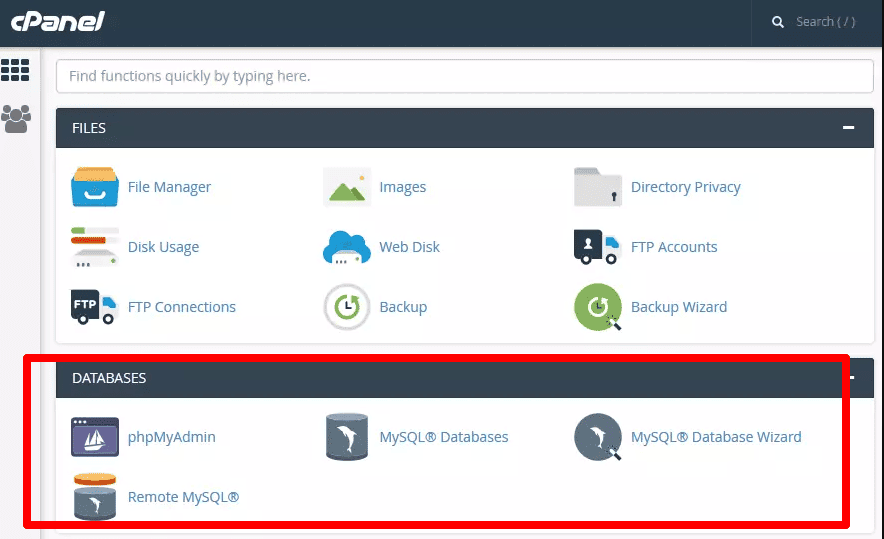
Task: Go to Directory Privacy link
Action: point(686,187)
